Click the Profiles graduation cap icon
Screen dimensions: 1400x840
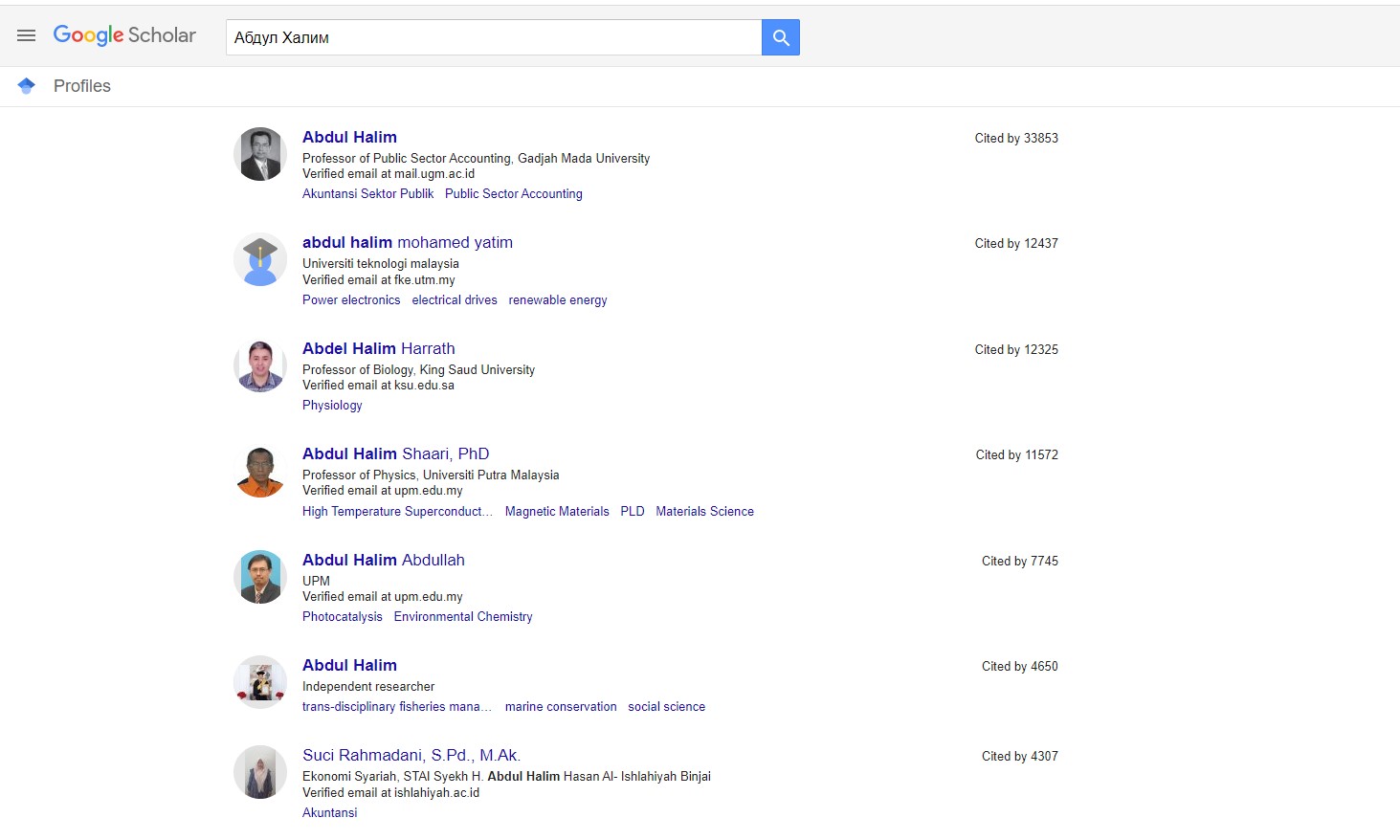tap(27, 86)
